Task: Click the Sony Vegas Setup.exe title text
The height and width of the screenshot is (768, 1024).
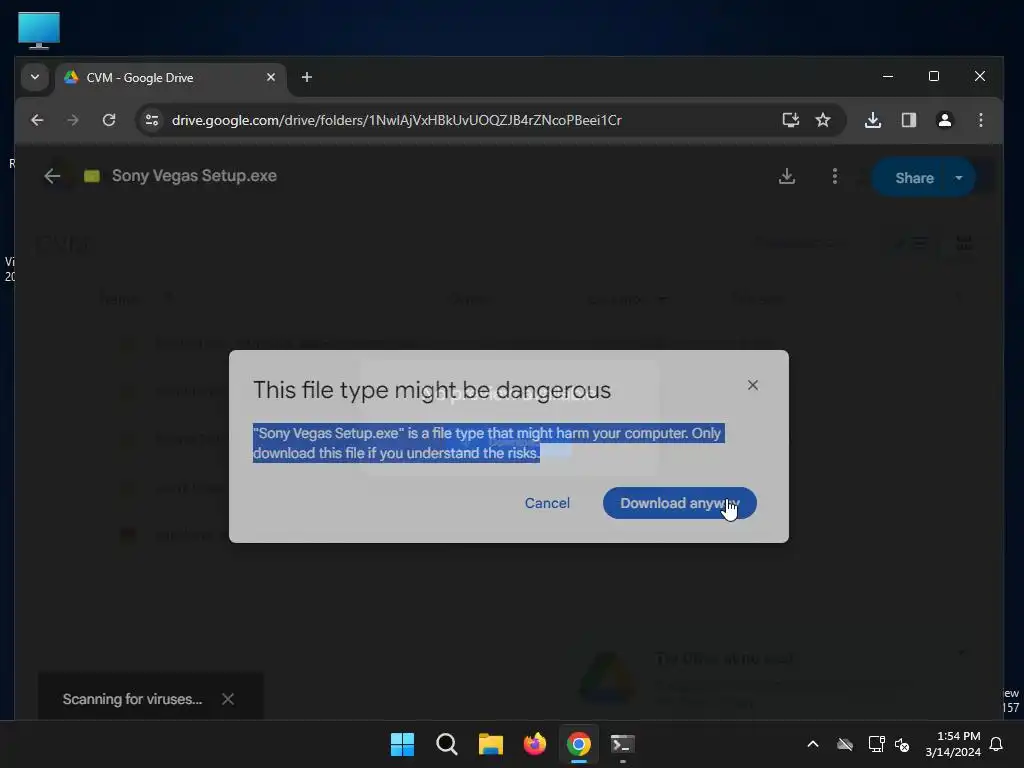Action: coord(194,176)
